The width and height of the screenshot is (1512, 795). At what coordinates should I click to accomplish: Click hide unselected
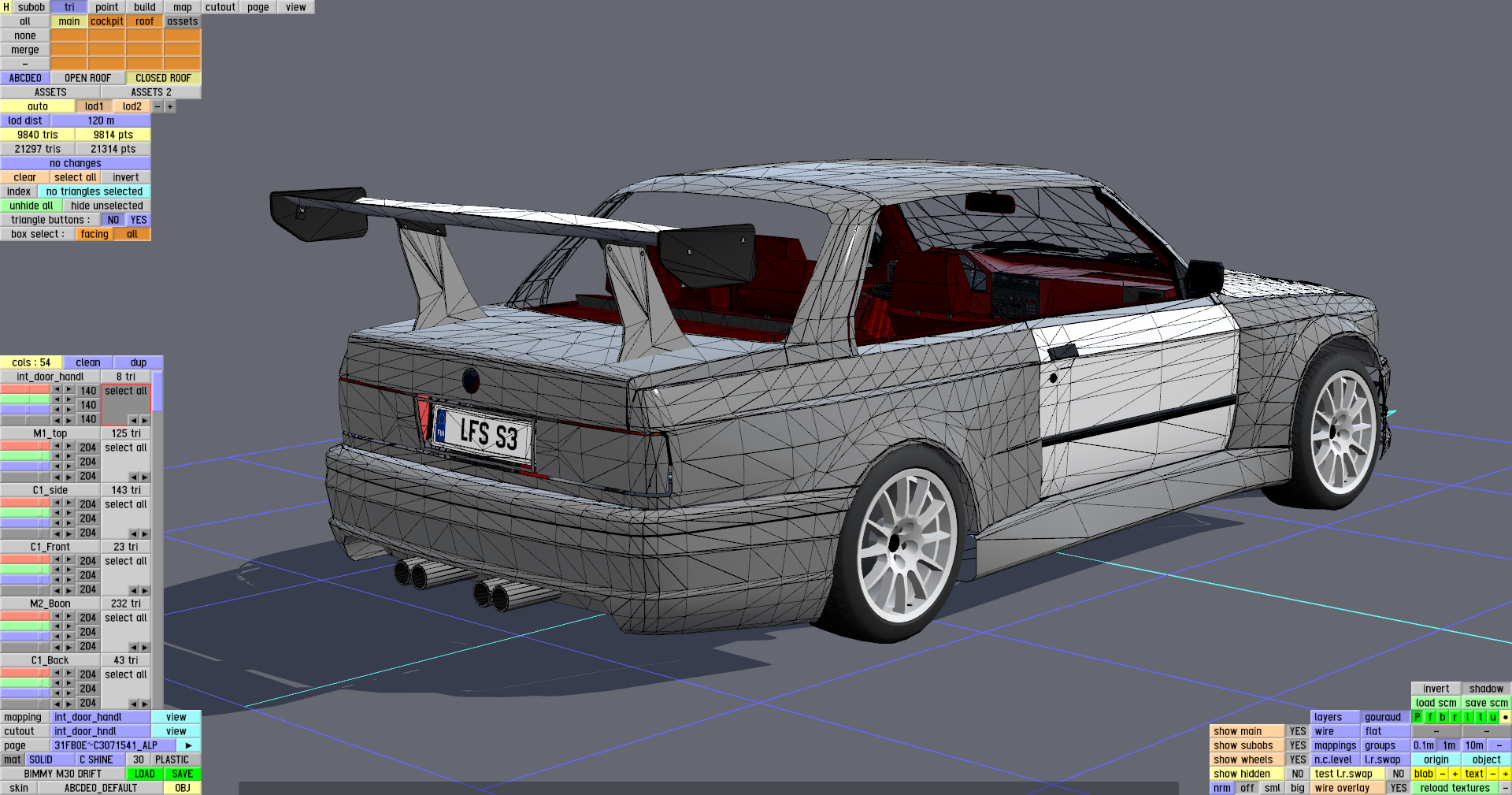(107, 206)
